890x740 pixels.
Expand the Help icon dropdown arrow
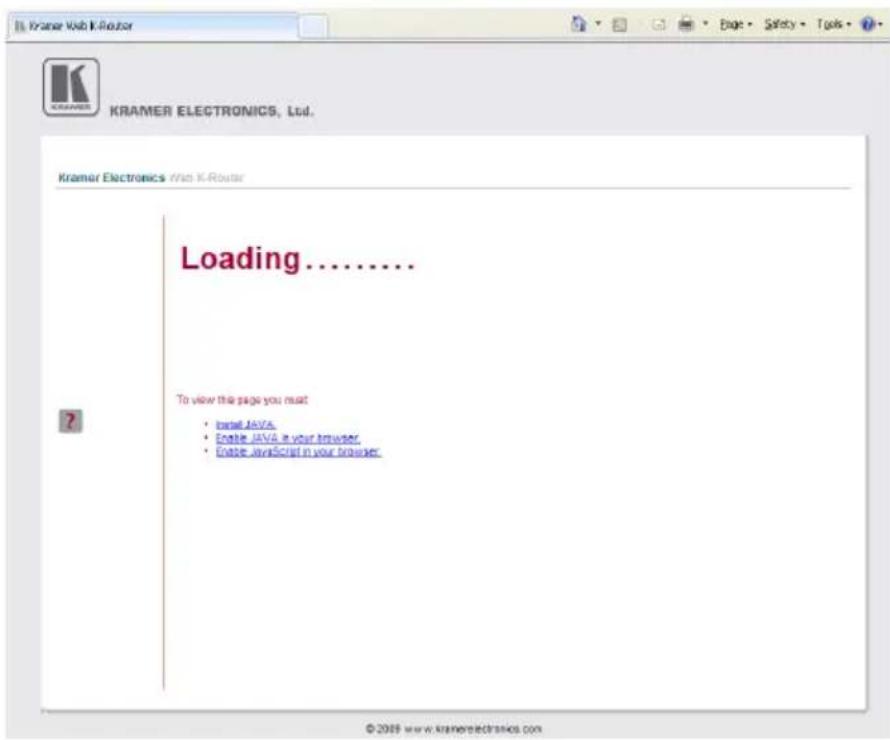[880, 24]
